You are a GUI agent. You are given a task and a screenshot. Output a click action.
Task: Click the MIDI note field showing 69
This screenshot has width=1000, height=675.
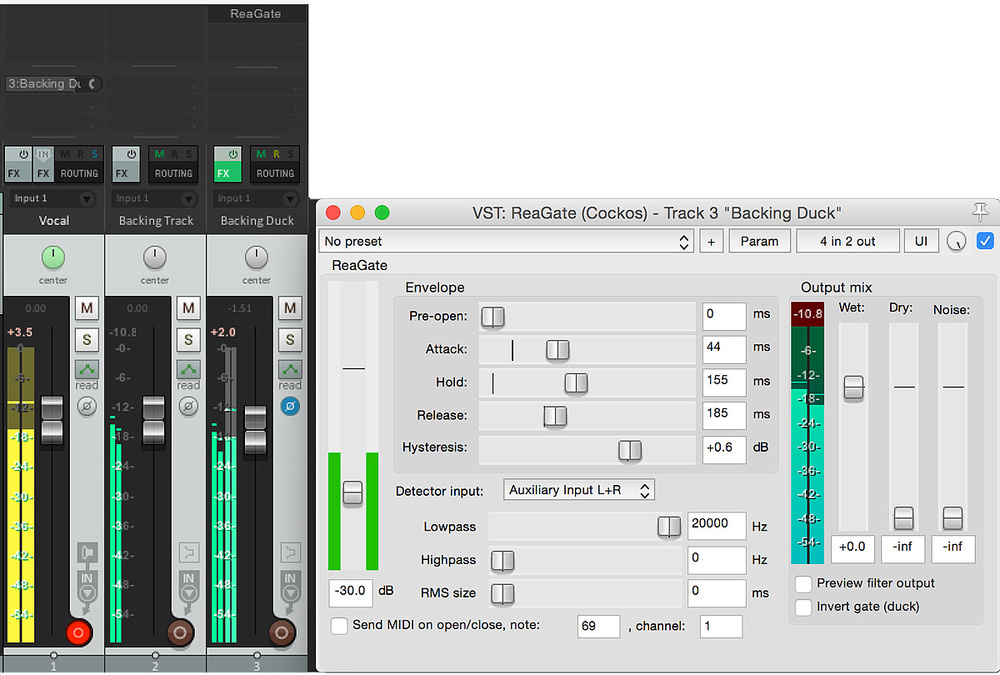click(598, 626)
